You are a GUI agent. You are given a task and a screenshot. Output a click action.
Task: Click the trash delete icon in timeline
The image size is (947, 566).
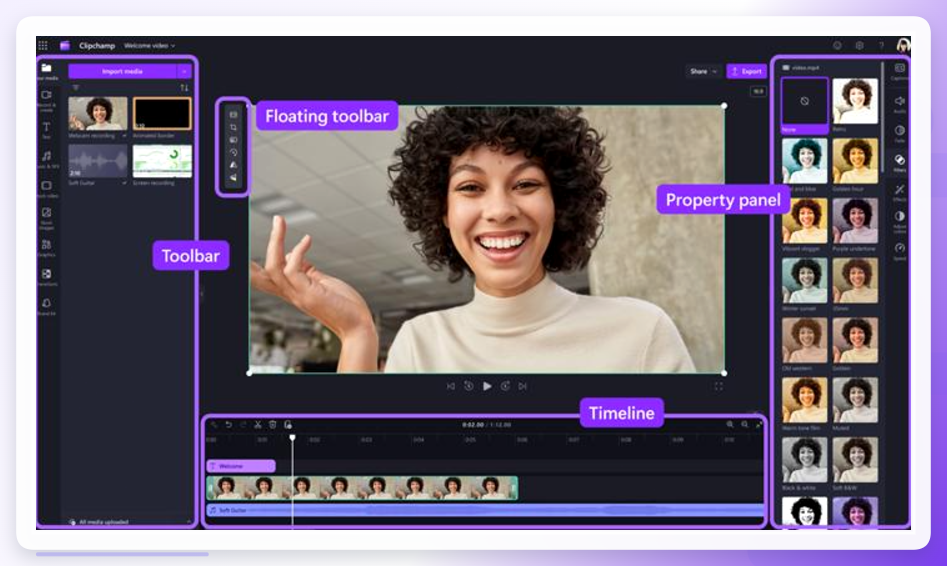[272, 425]
